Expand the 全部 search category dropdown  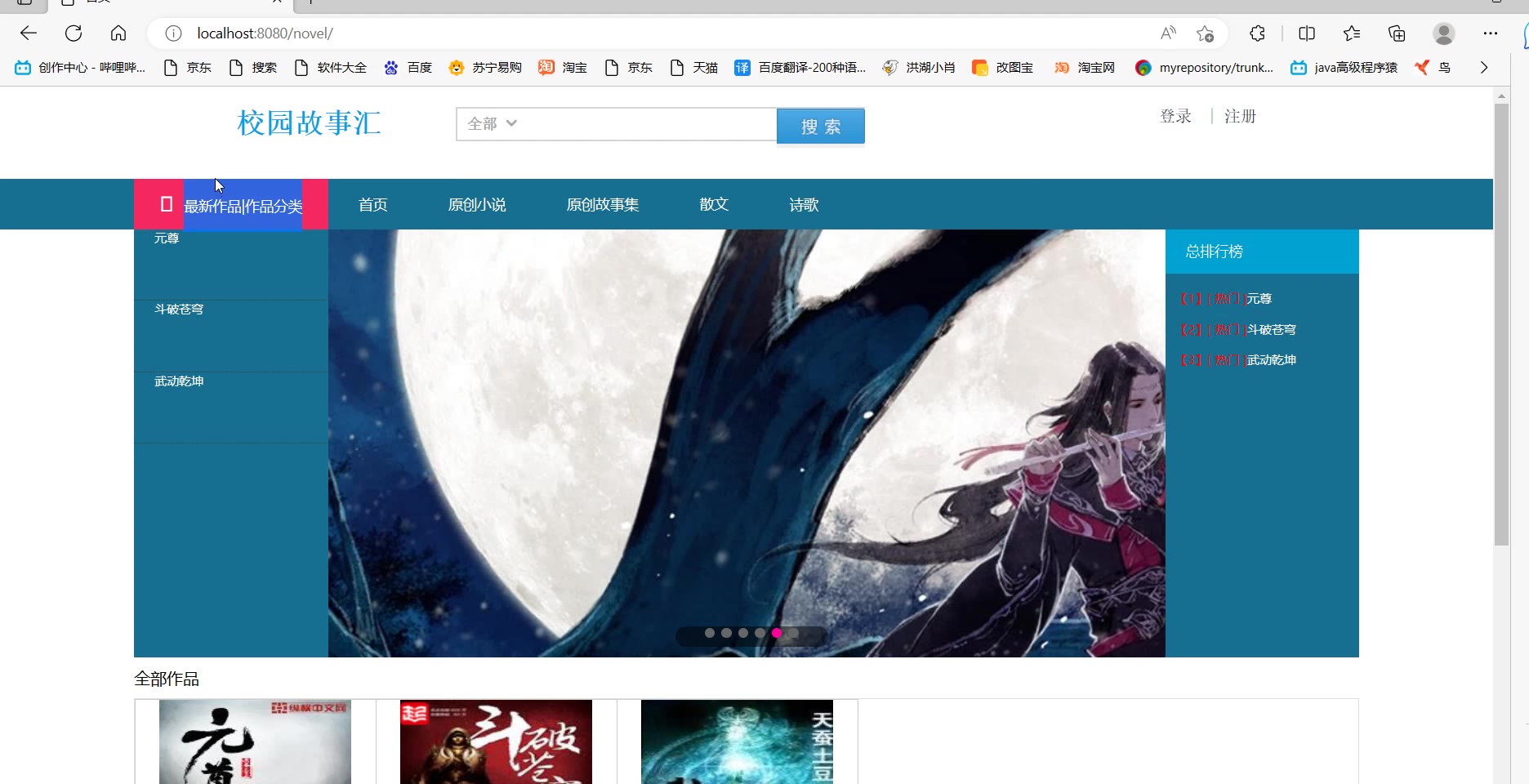coord(492,124)
